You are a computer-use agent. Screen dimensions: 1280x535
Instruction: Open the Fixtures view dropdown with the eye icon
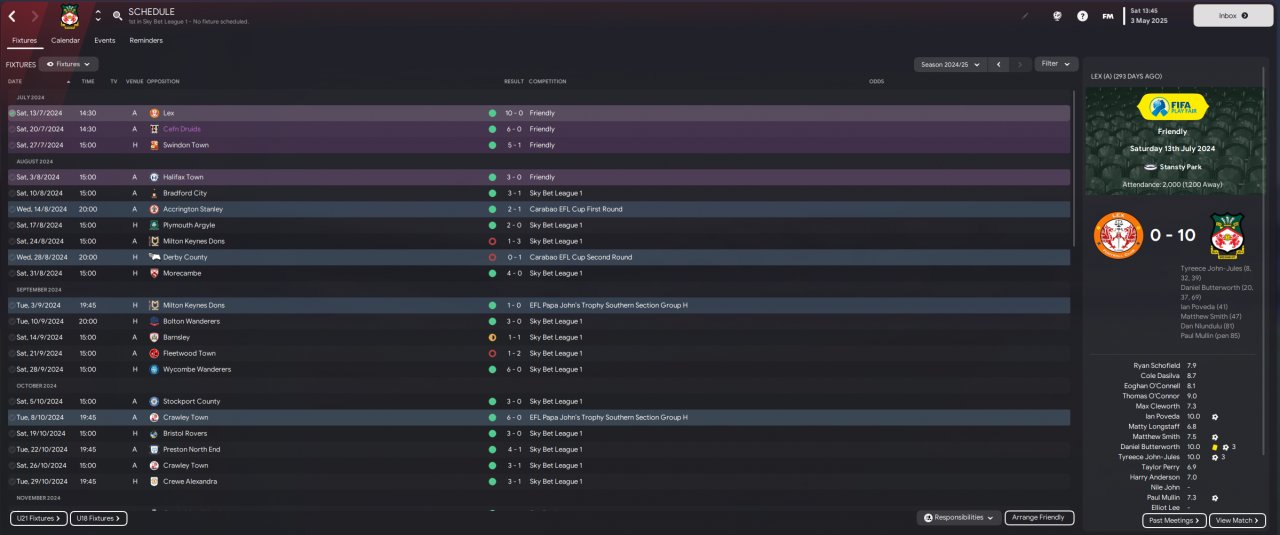[x=69, y=64]
